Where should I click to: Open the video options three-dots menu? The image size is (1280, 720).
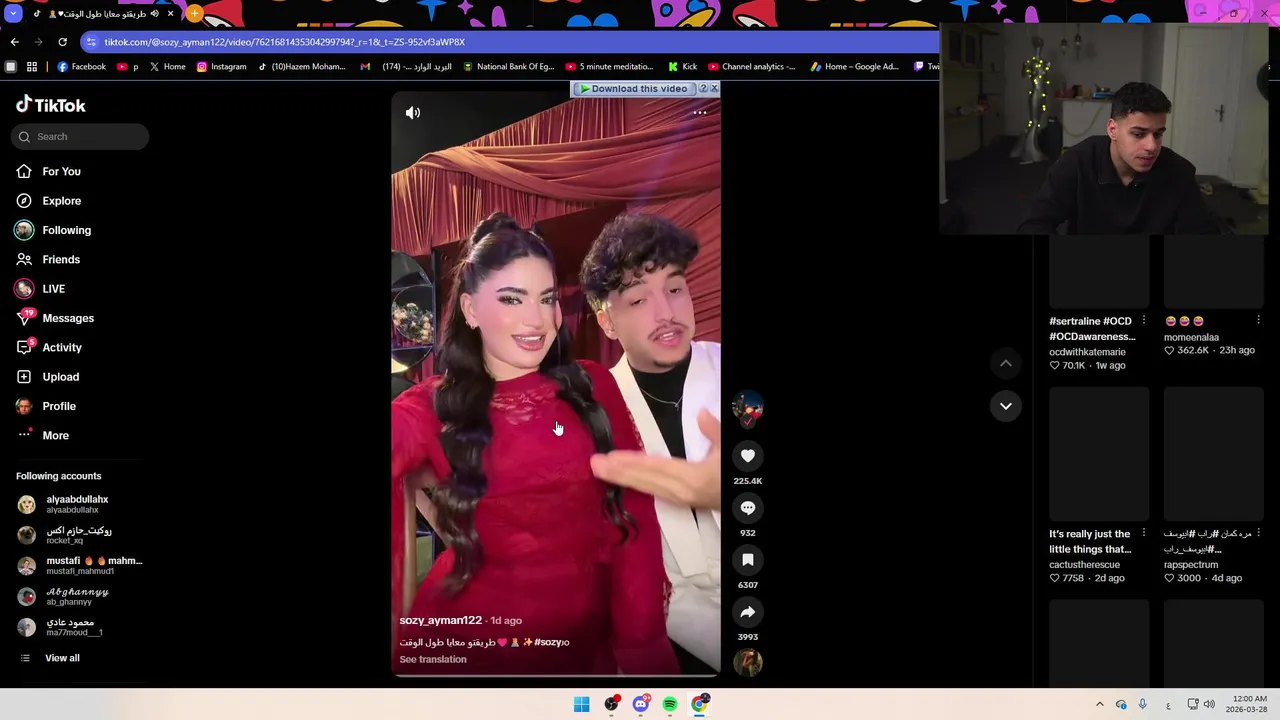coord(700,113)
